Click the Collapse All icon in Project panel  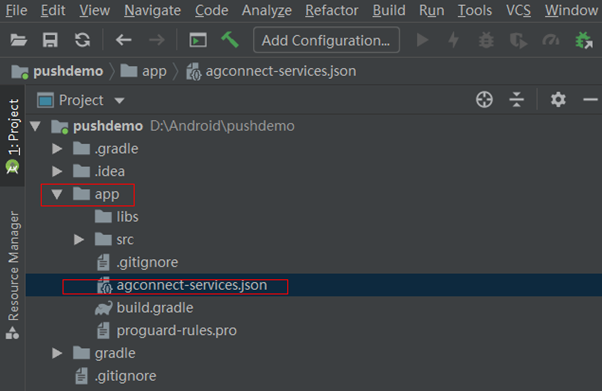pyautogui.click(x=516, y=100)
